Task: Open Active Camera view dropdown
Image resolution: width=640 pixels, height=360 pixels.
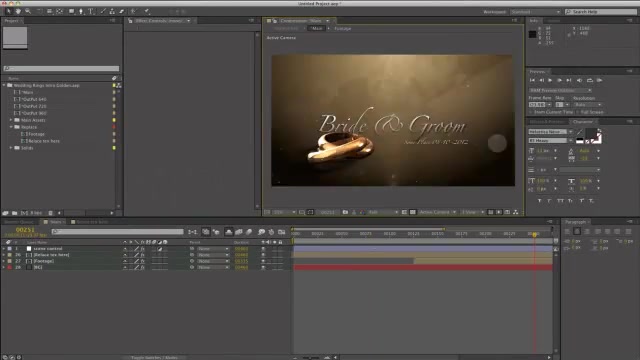Action: (x=437, y=212)
